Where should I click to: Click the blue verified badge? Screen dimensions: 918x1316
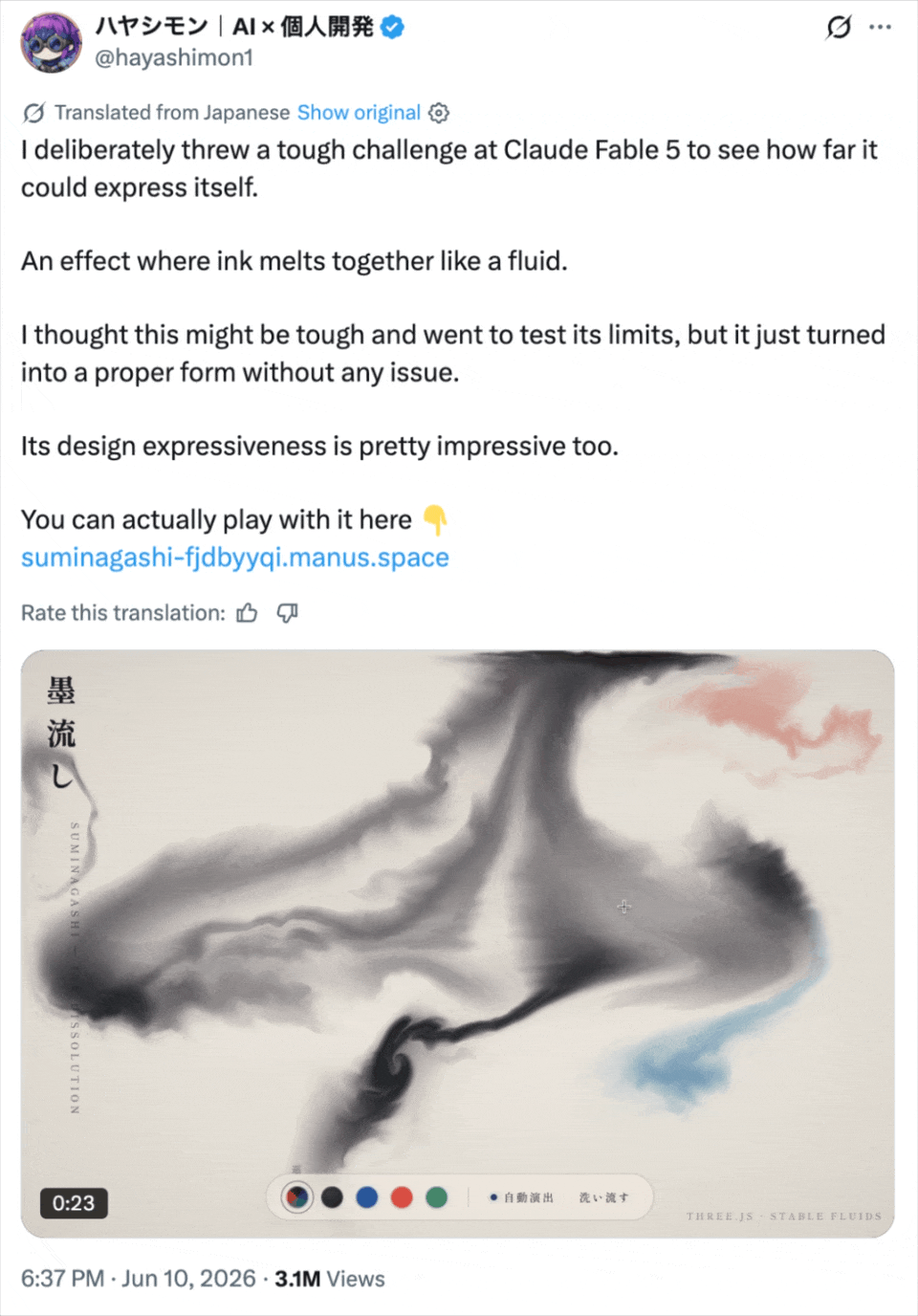[392, 27]
